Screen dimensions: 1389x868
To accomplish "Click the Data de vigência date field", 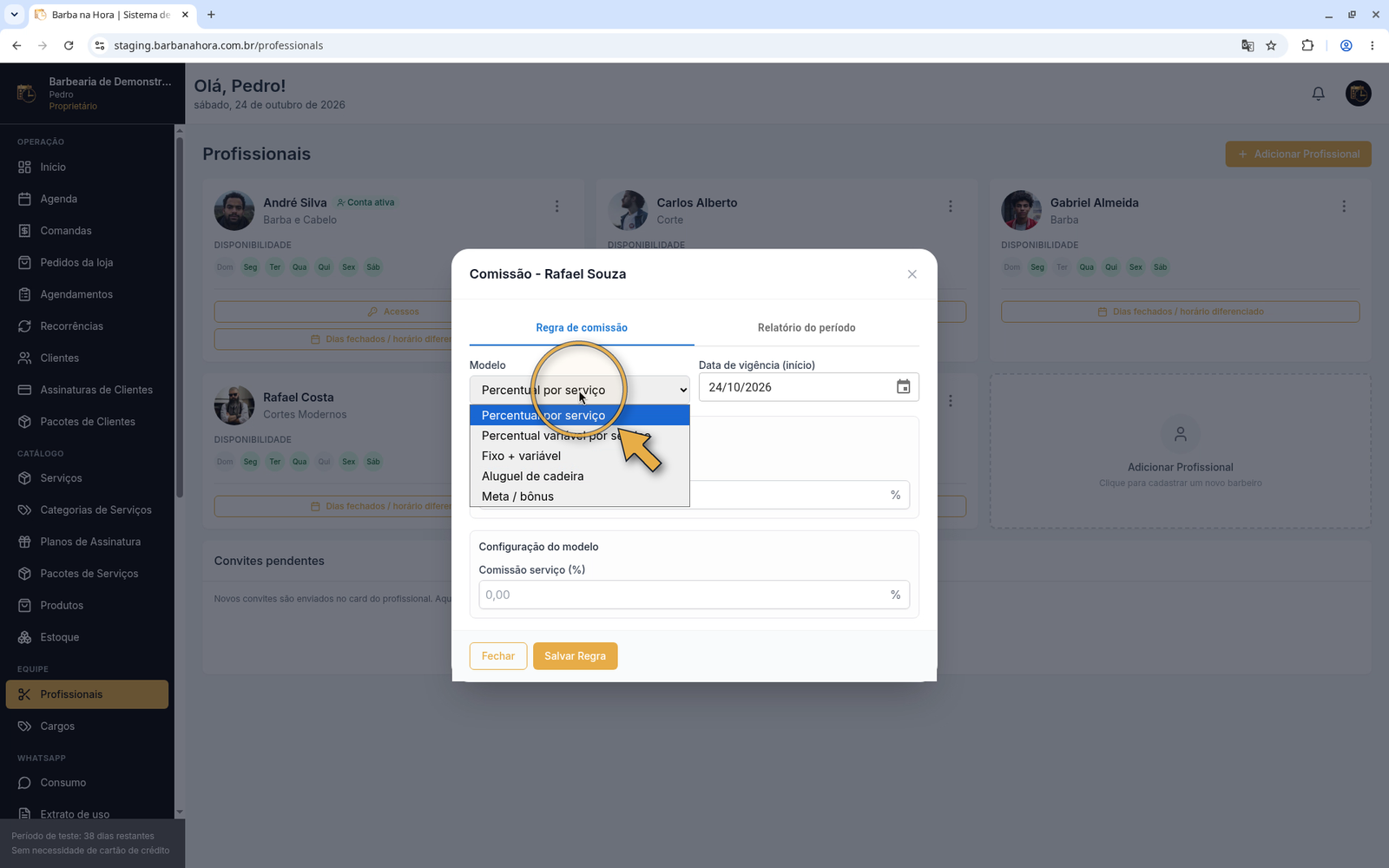I will (x=808, y=387).
